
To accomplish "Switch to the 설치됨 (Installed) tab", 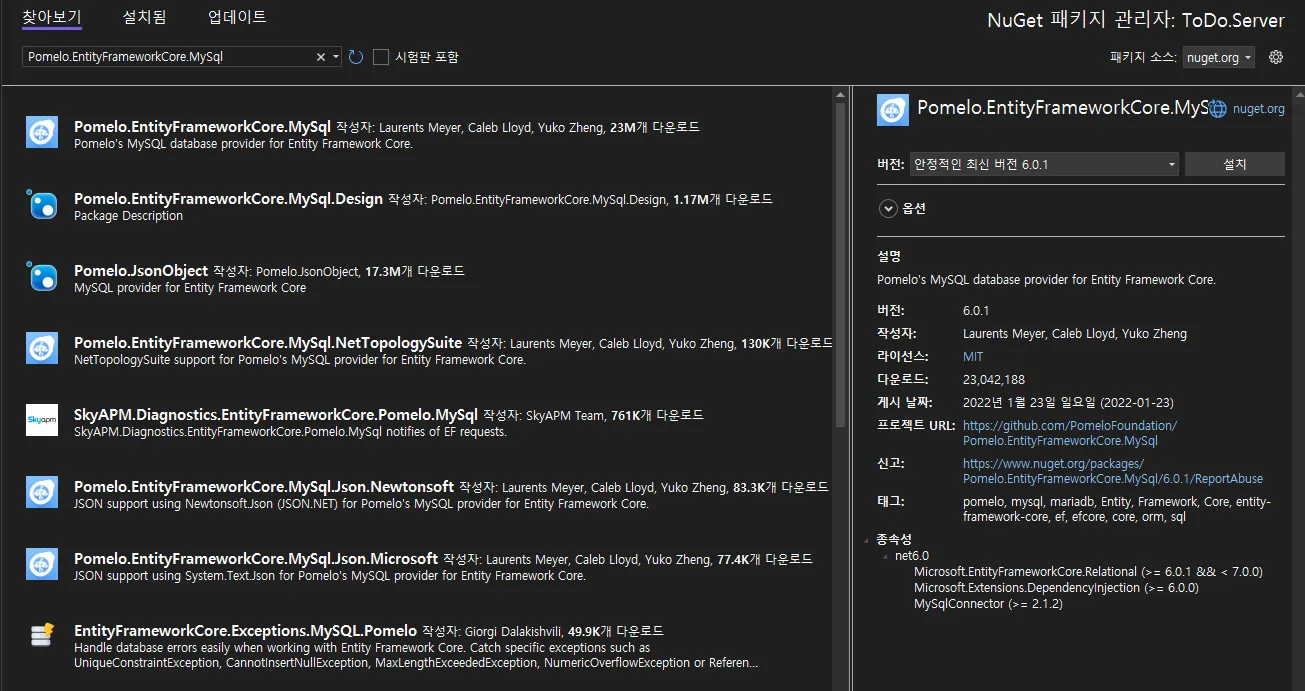I will 144,17.
